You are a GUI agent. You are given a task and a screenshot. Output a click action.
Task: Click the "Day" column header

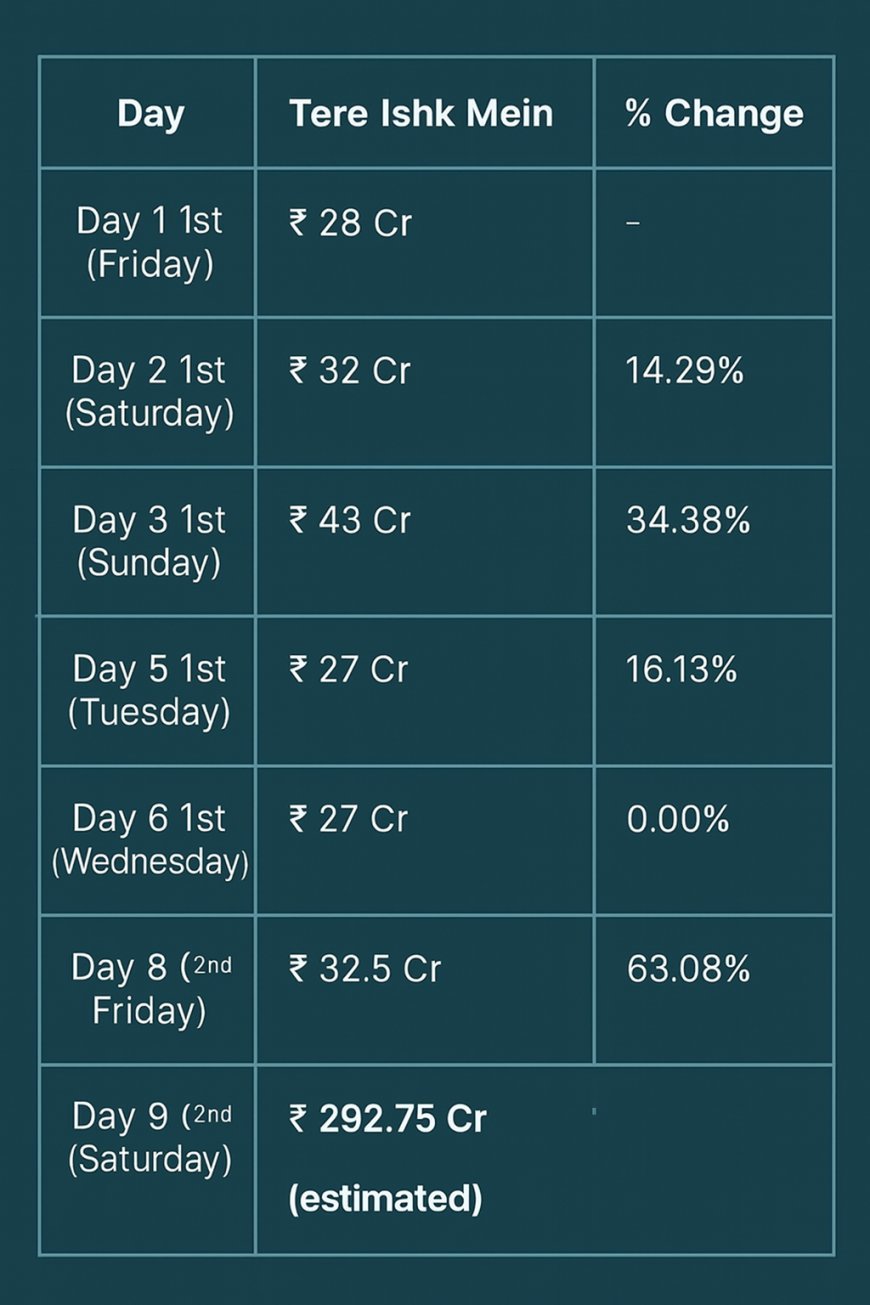tap(150, 114)
